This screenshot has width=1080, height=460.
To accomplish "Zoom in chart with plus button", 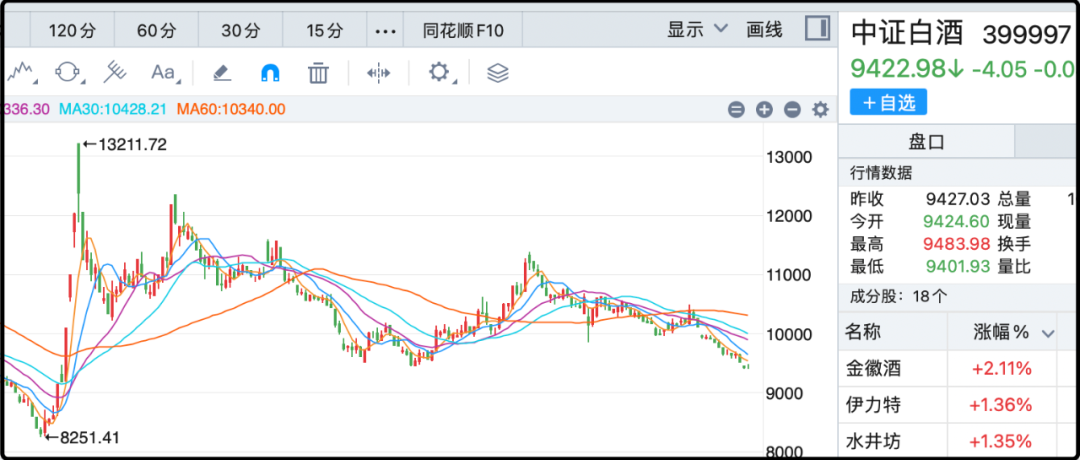I will [x=764, y=110].
